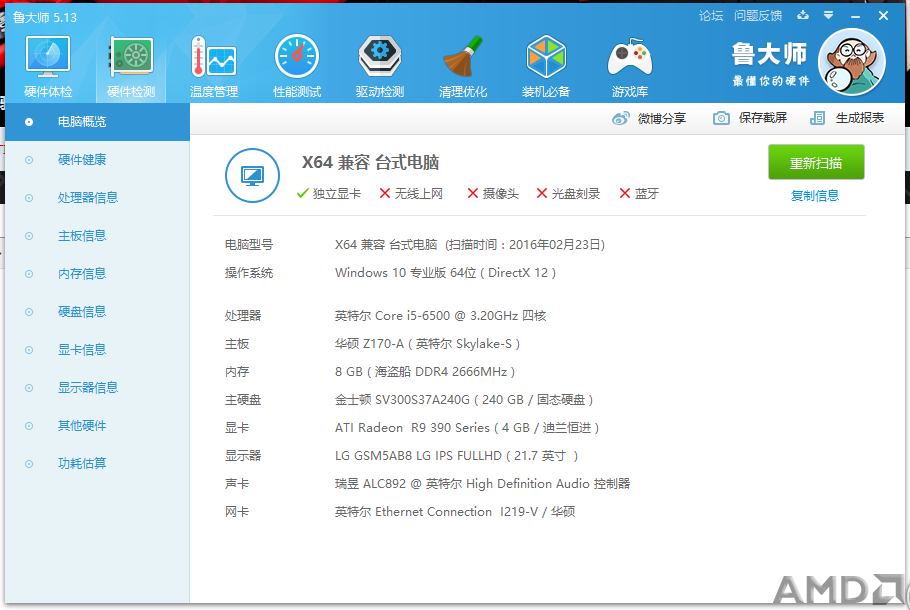Click the 生成报表 generate report text
The image size is (910, 610).
pyautogui.click(x=860, y=118)
